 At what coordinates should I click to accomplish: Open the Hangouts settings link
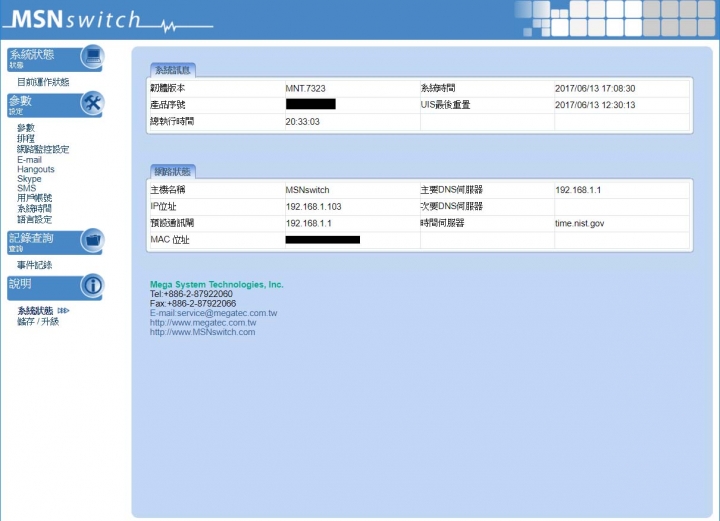[36, 169]
